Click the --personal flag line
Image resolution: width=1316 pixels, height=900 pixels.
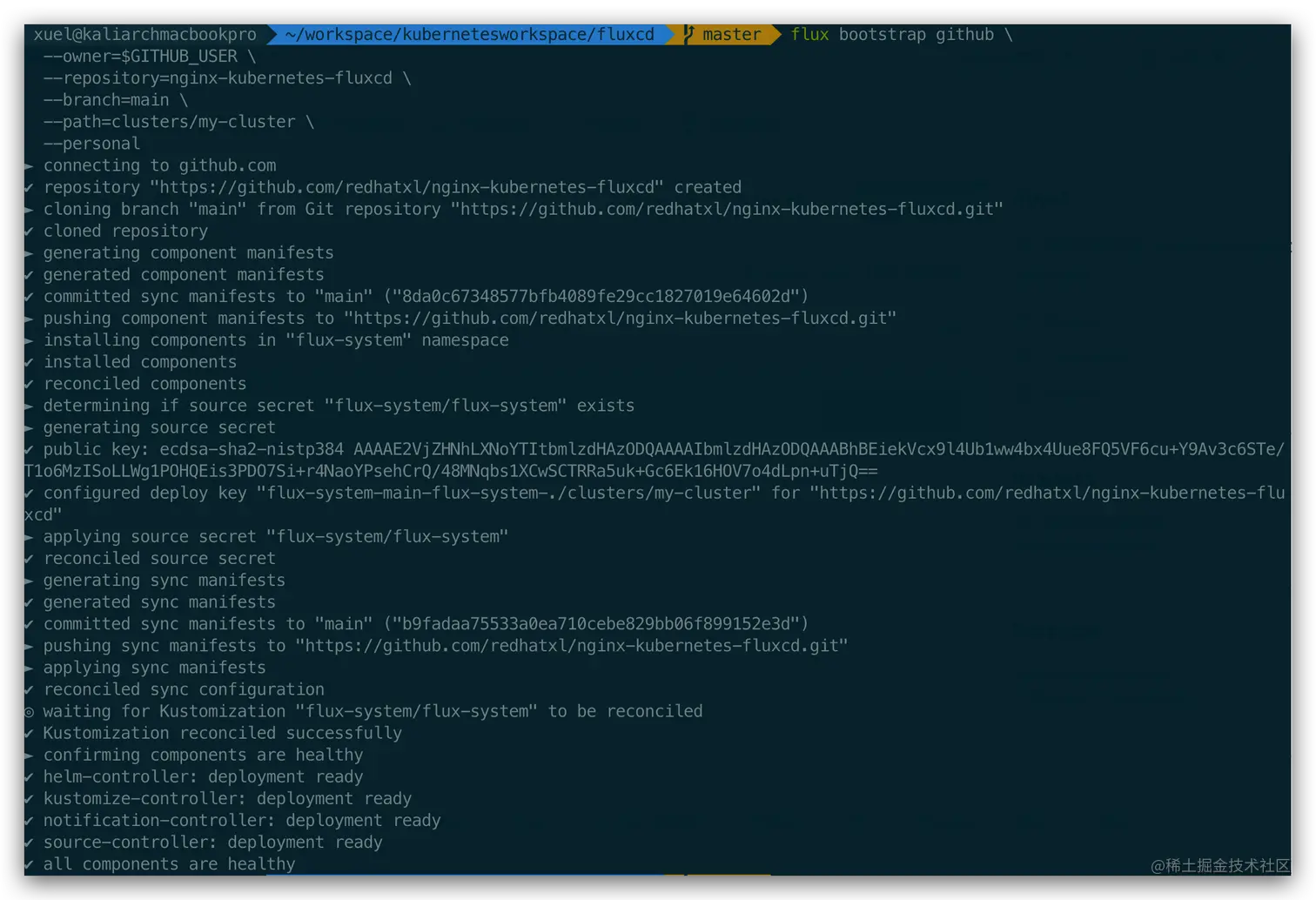pyautogui.click(x=91, y=144)
